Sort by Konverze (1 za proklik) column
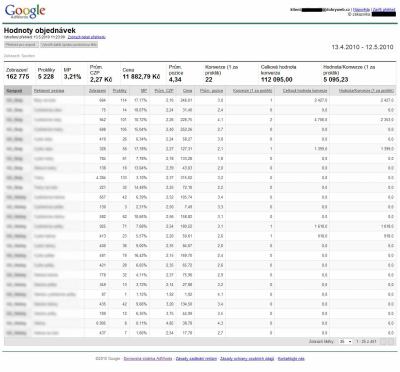This screenshot has height=372, width=400. [x=252, y=91]
